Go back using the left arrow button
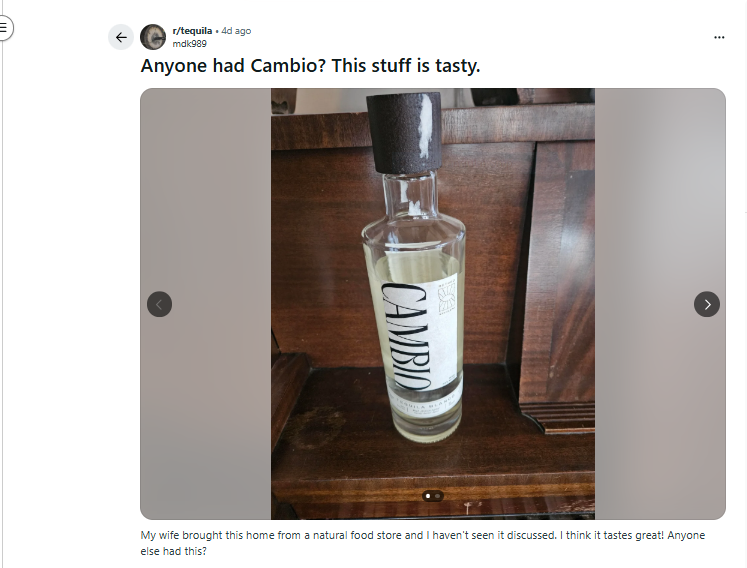 [x=121, y=37]
